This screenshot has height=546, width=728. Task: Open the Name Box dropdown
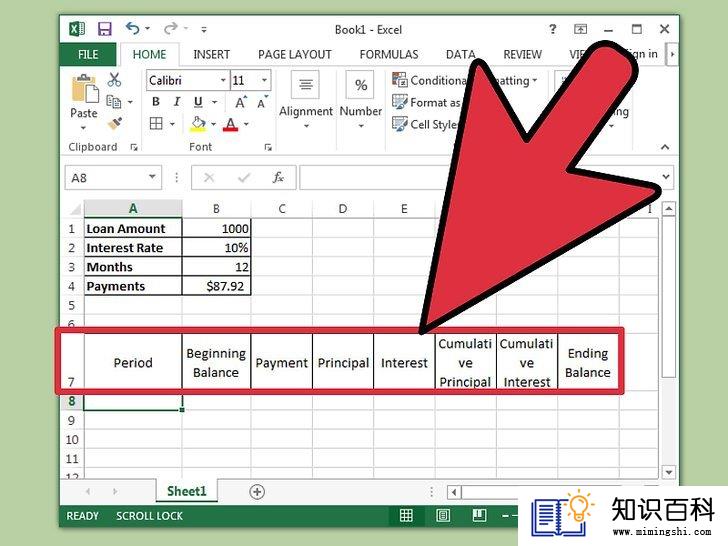(x=152, y=177)
